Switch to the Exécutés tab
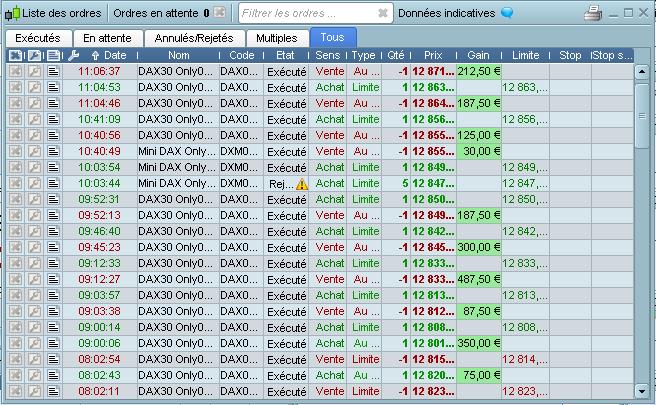 38,38
